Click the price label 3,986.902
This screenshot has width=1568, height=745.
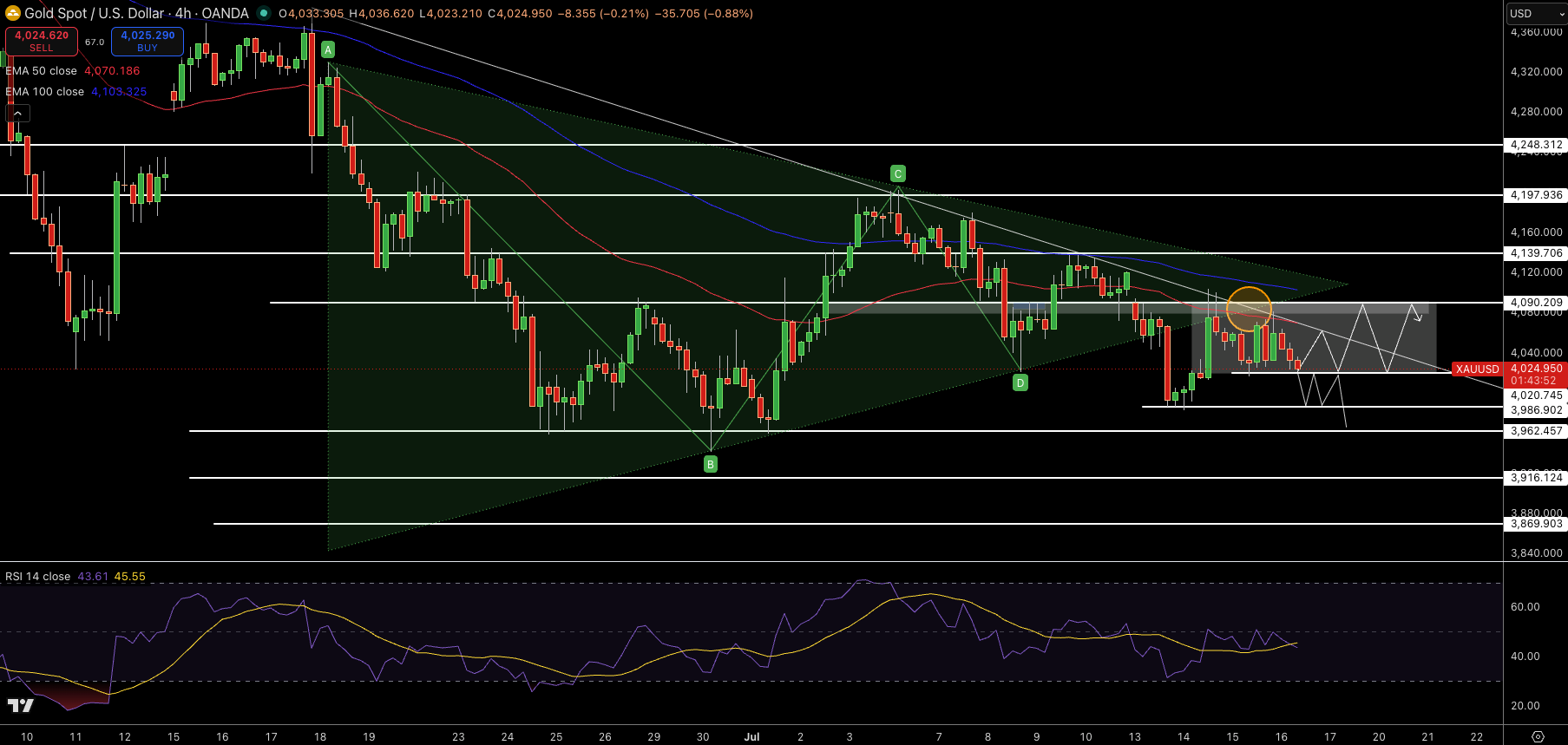tap(1536, 410)
